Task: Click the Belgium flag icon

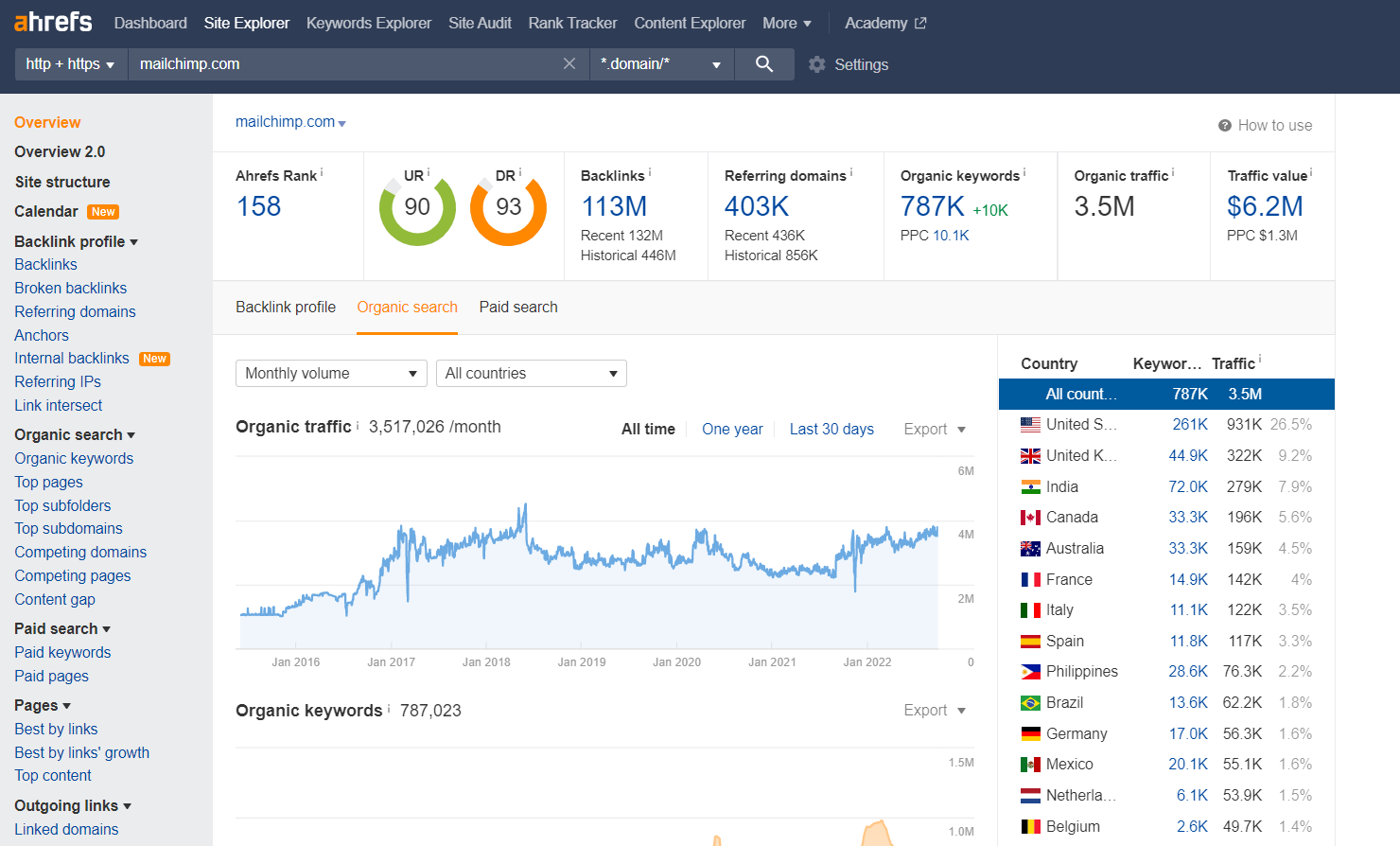Action: tap(1031, 826)
